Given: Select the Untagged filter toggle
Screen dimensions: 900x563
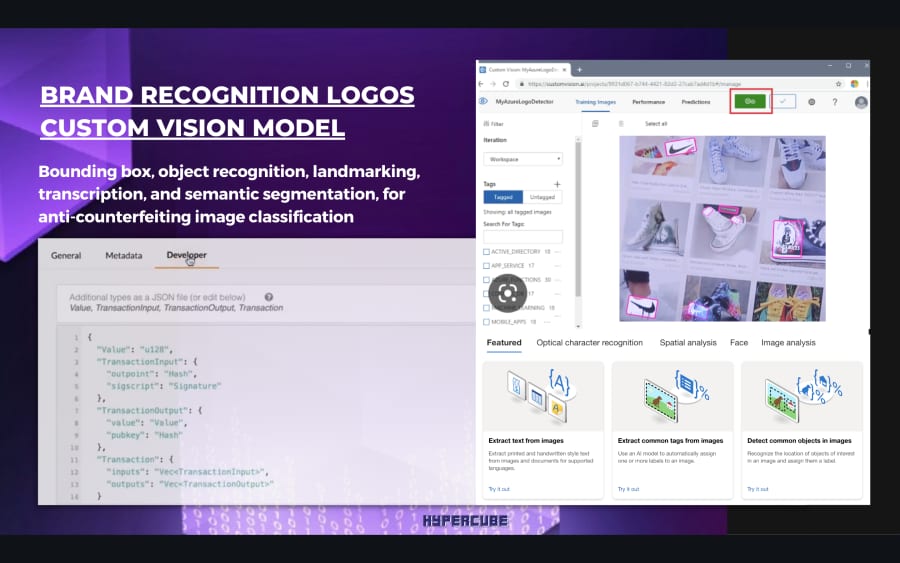Looking at the screenshot, I should click(542, 197).
